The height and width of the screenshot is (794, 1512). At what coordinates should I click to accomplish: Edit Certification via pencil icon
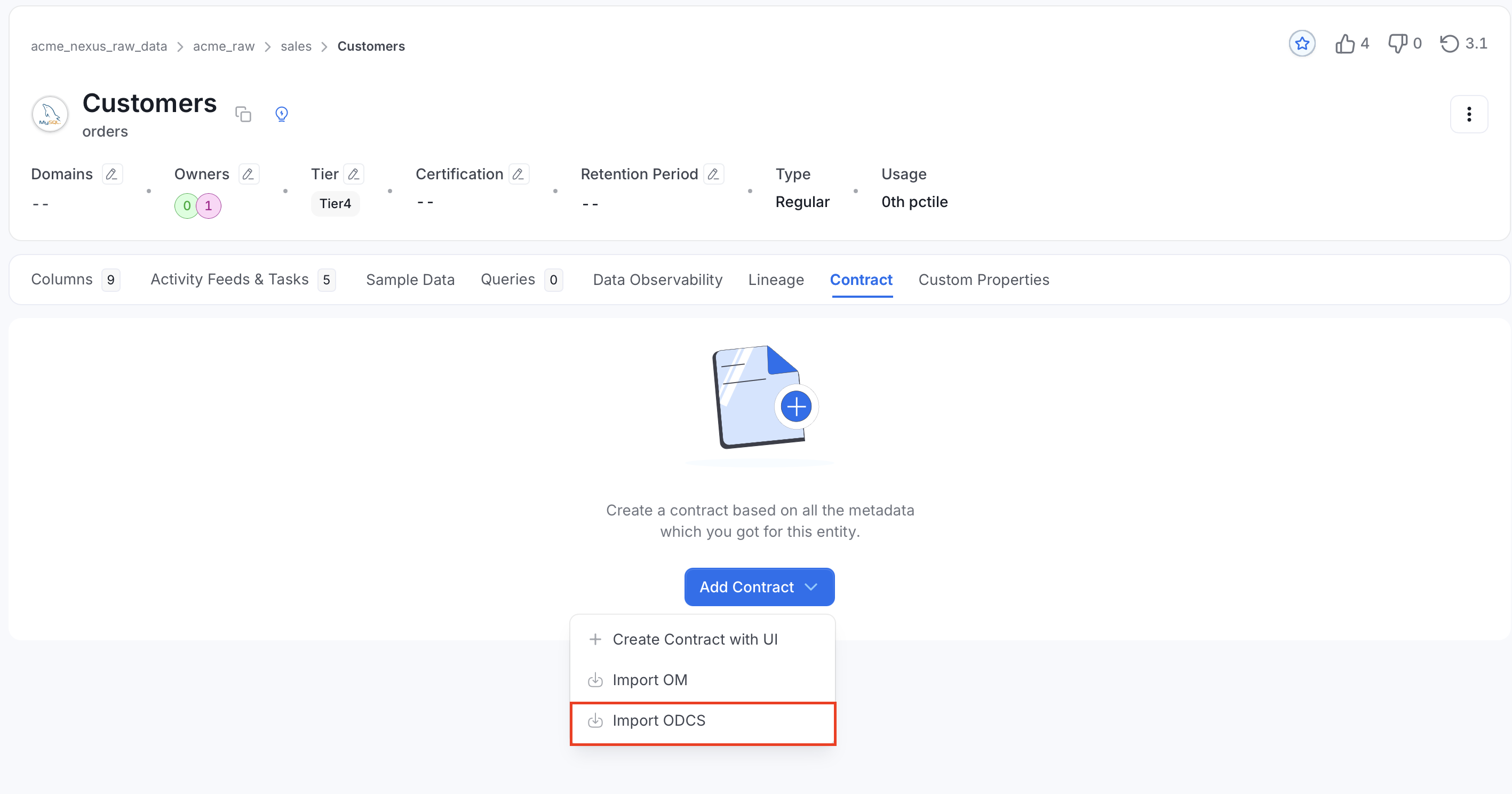(x=518, y=174)
